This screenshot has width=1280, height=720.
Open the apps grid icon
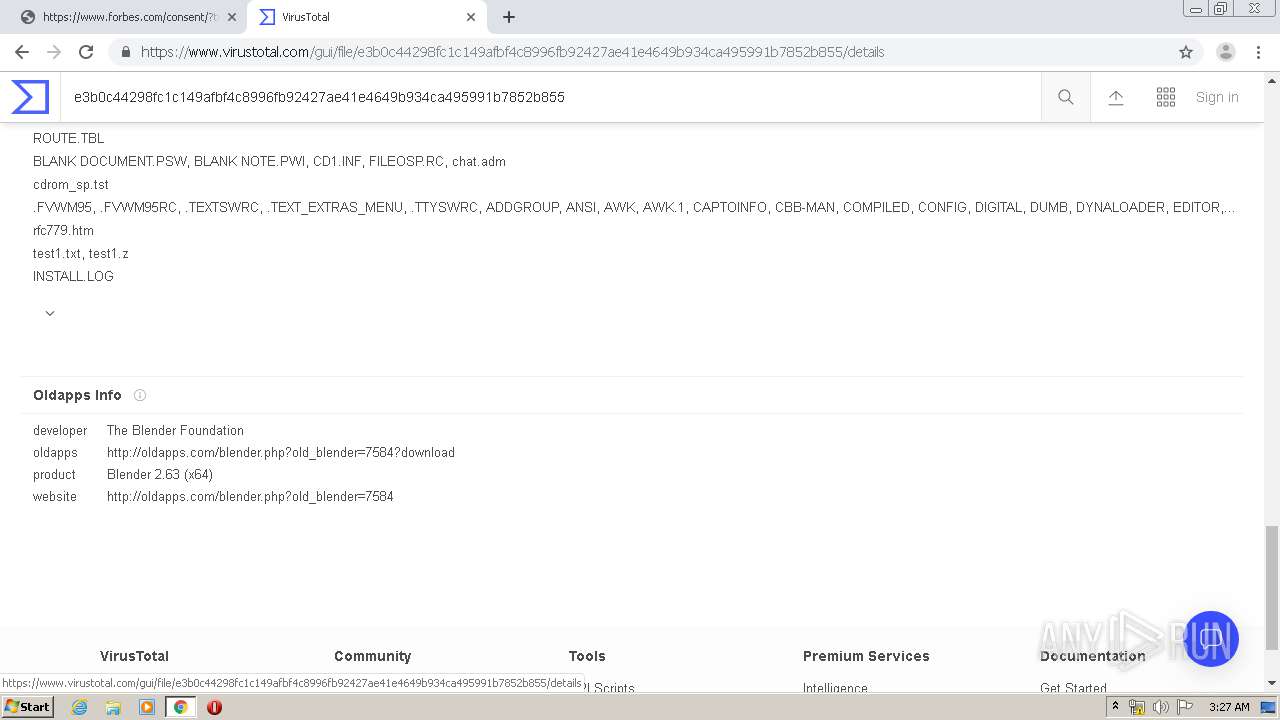pyautogui.click(x=1166, y=97)
